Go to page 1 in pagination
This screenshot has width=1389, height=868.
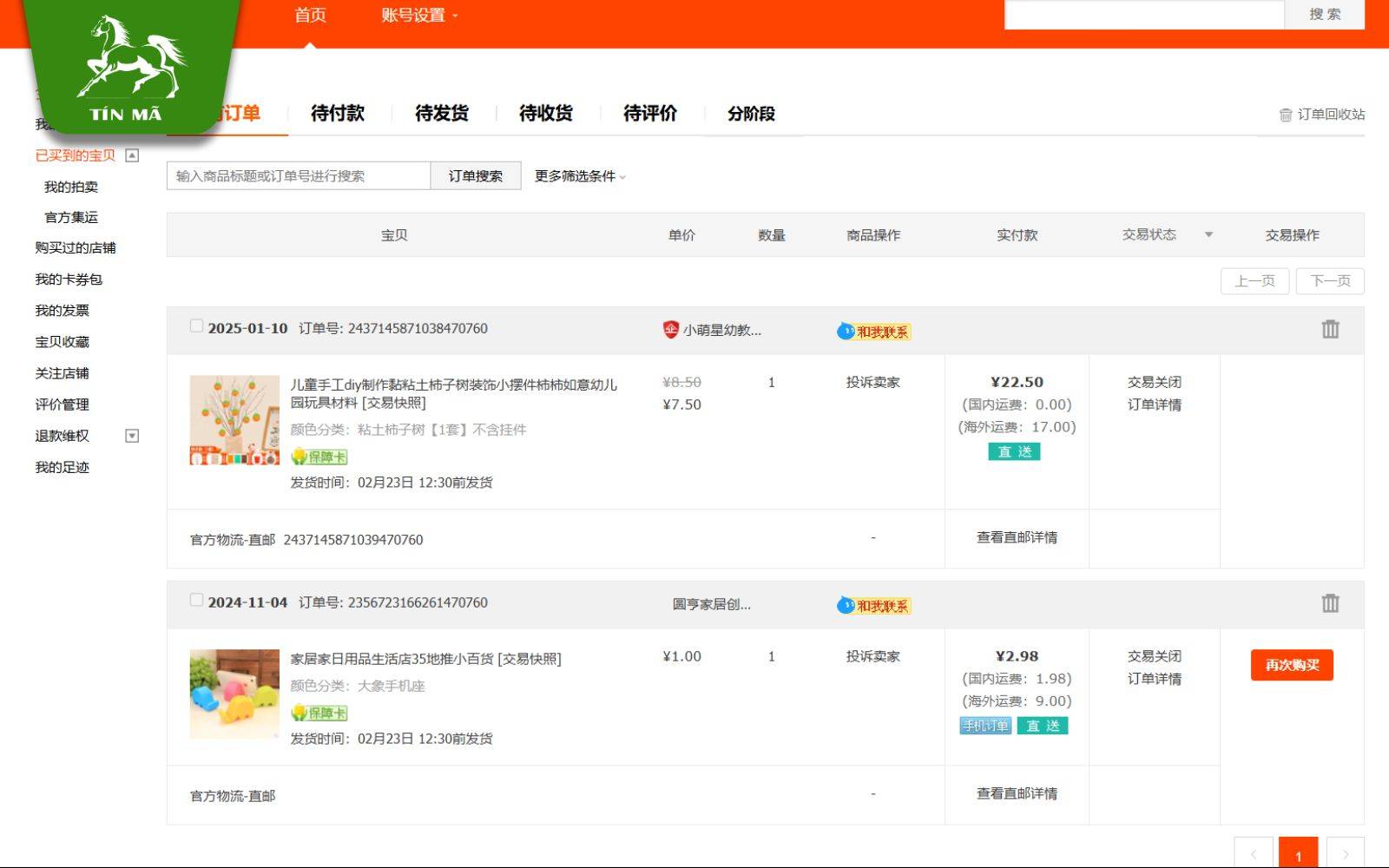(1298, 854)
